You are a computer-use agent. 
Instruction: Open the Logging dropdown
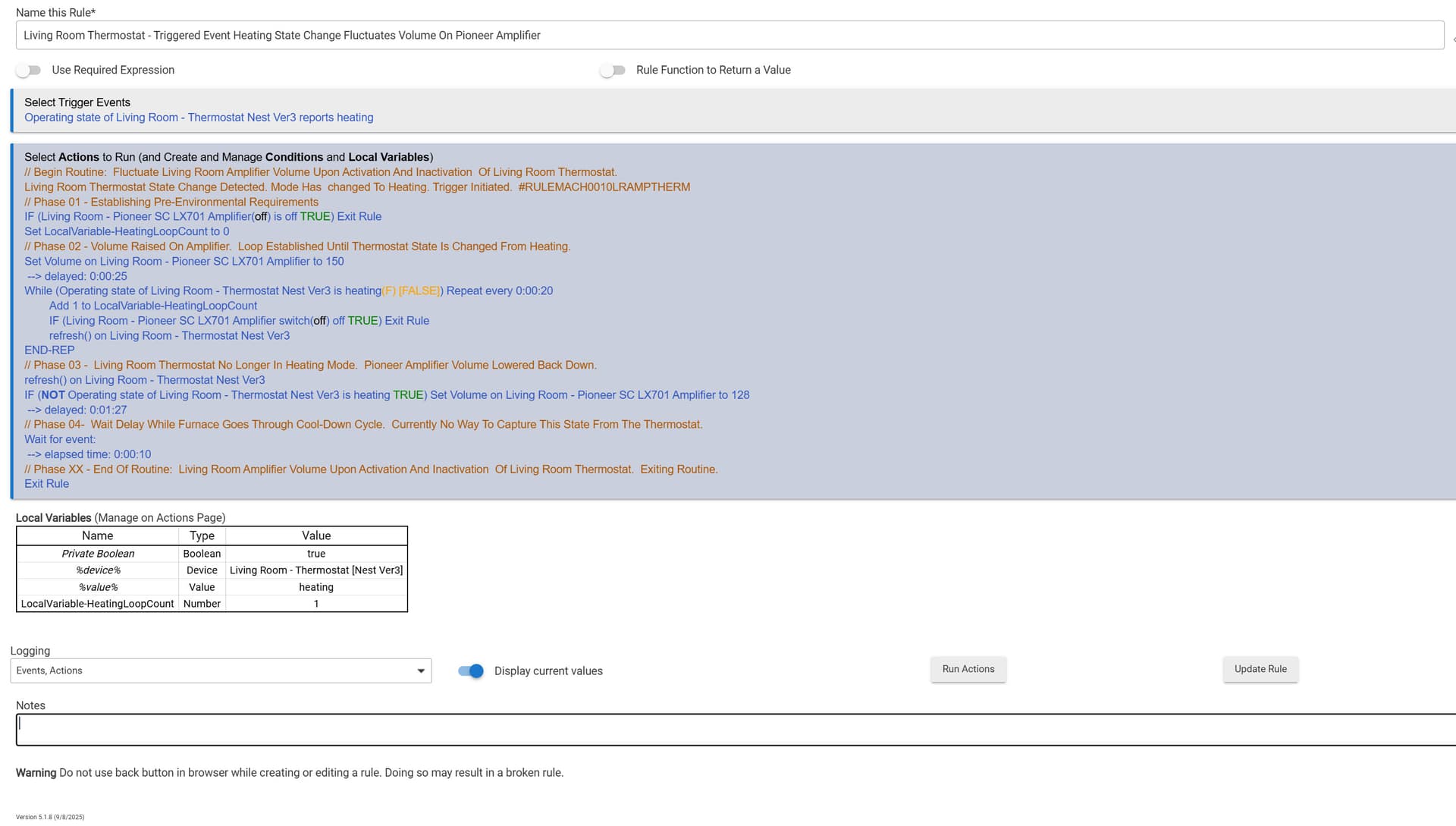click(221, 671)
